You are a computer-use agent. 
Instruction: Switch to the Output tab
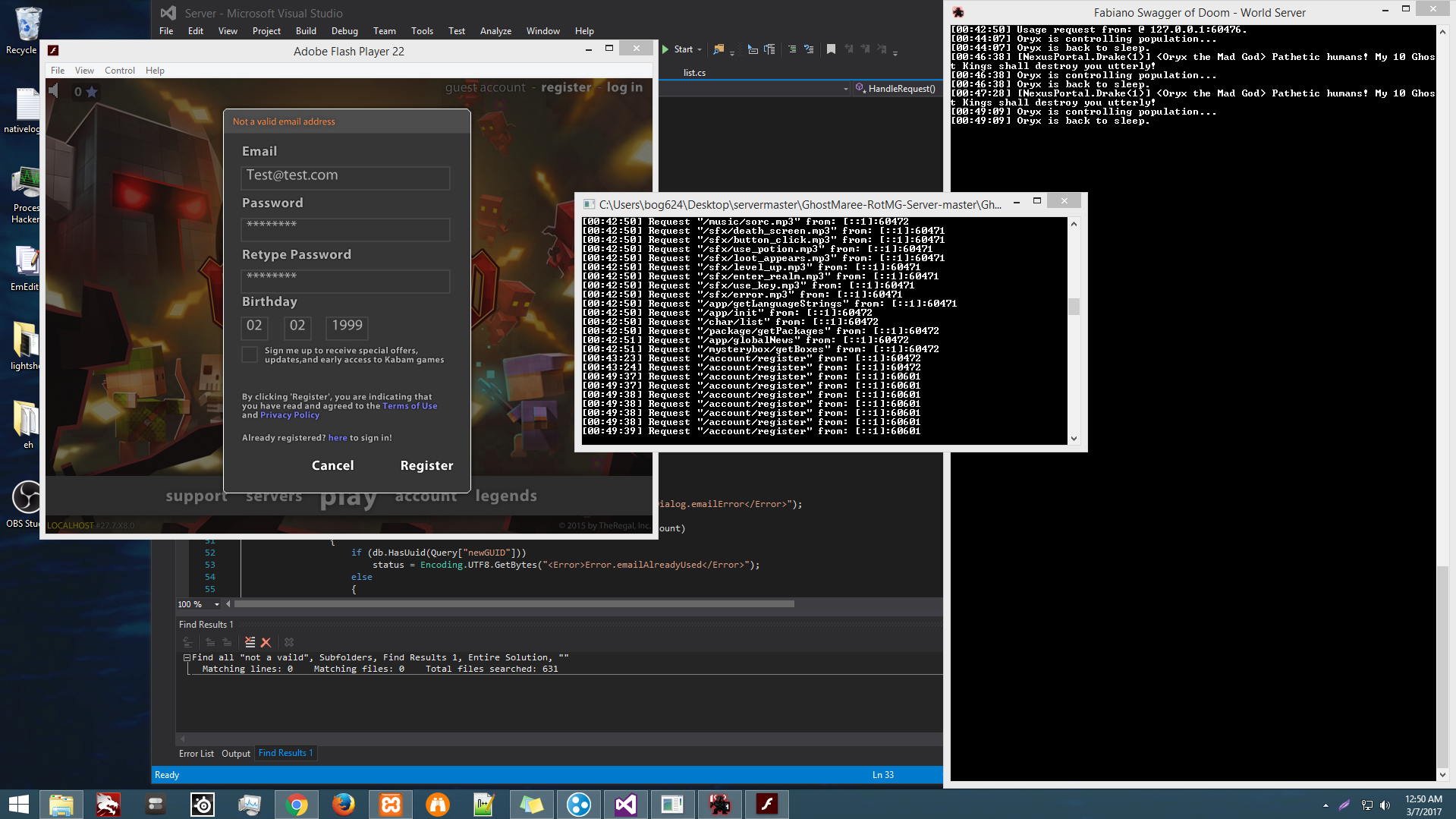[x=236, y=754]
